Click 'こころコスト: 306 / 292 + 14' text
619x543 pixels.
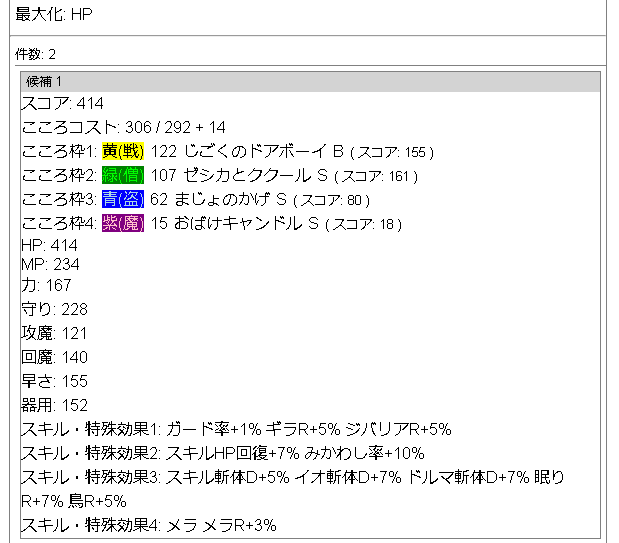pos(124,128)
